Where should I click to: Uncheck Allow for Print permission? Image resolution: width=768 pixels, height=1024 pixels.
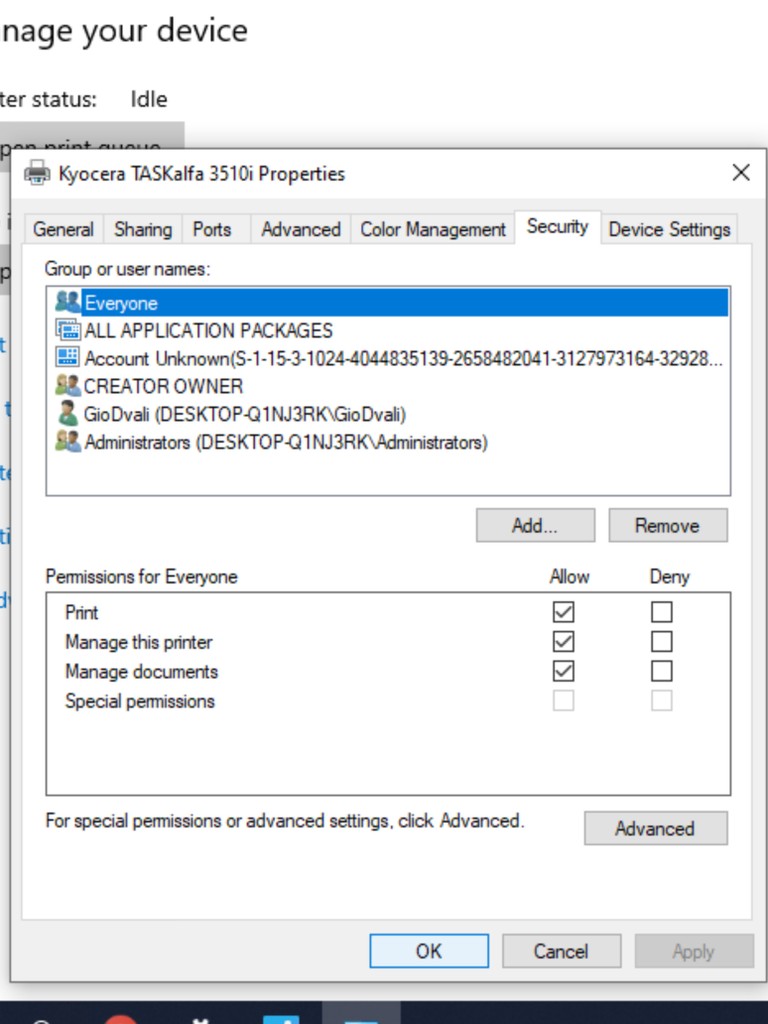(x=563, y=612)
